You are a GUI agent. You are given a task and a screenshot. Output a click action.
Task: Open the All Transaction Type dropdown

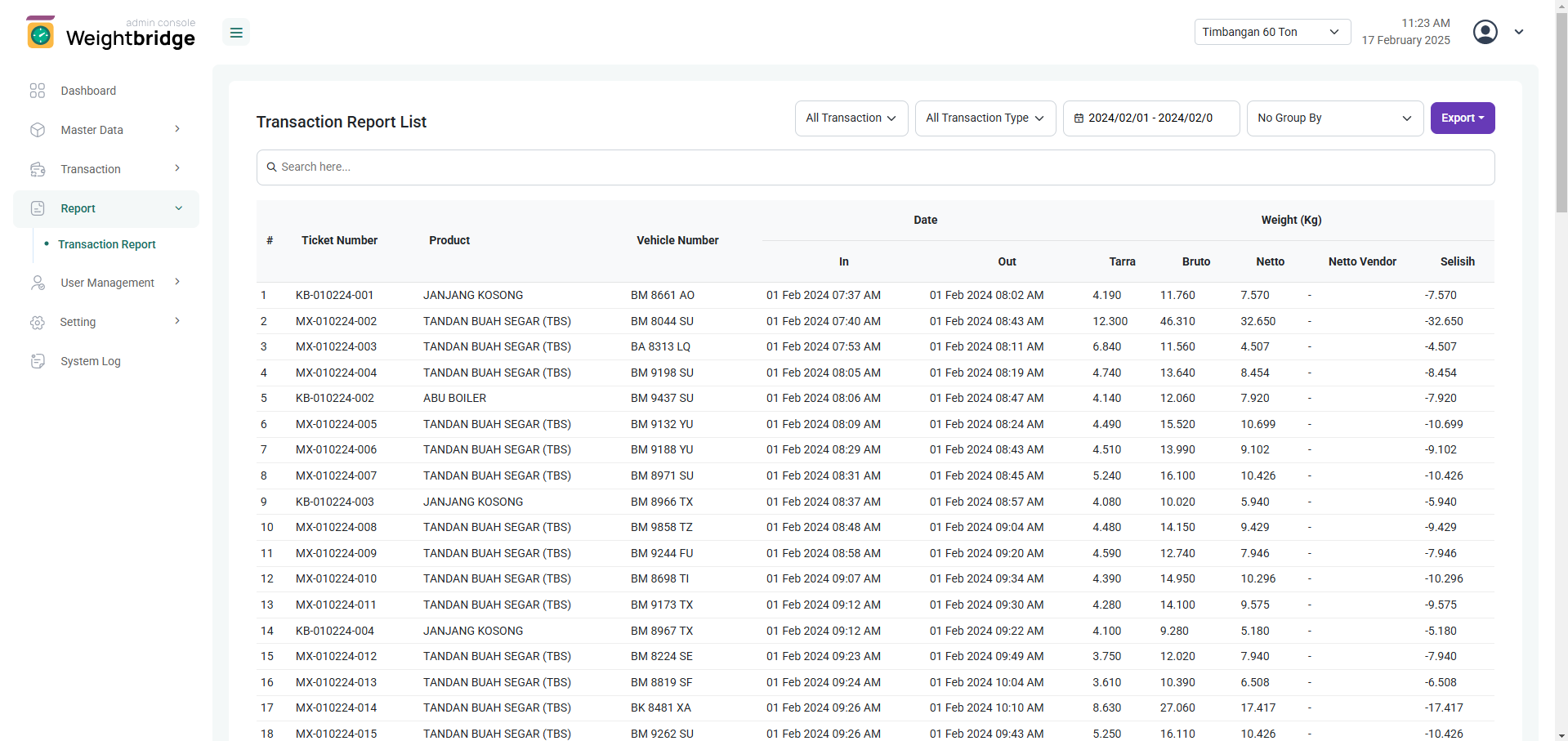985,118
